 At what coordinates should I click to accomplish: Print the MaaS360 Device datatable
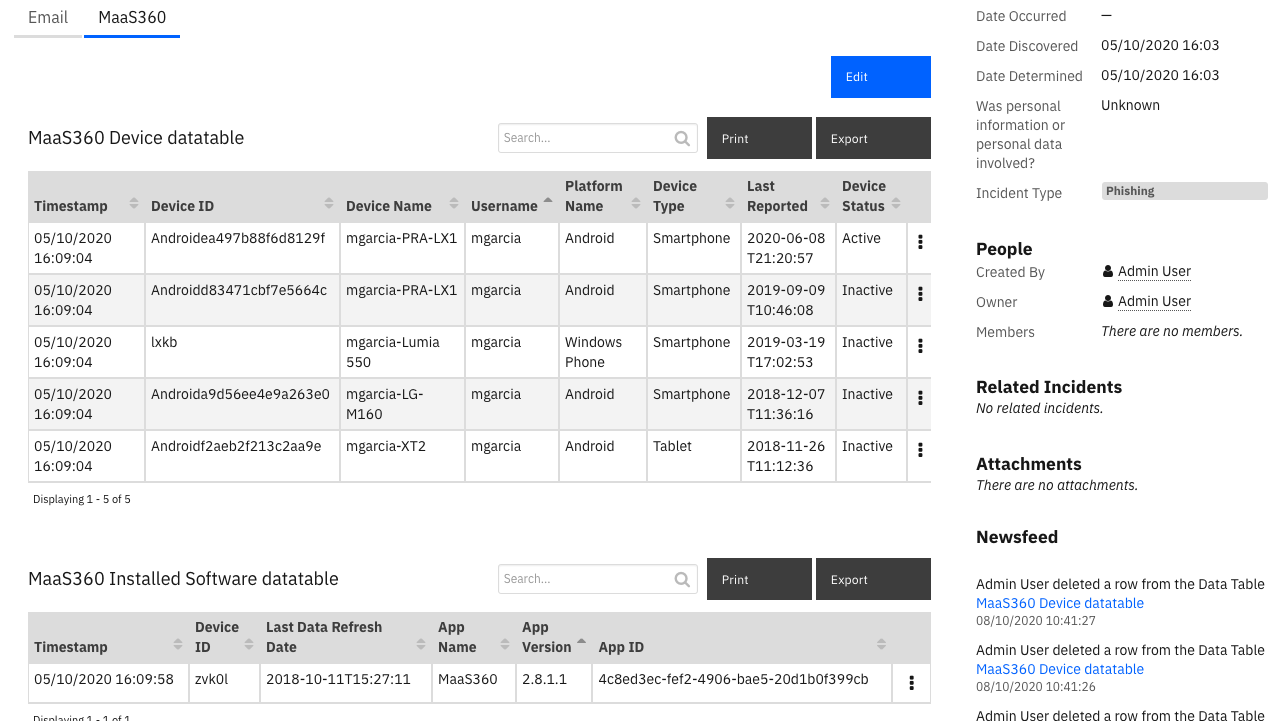pyautogui.click(x=759, y=138)
